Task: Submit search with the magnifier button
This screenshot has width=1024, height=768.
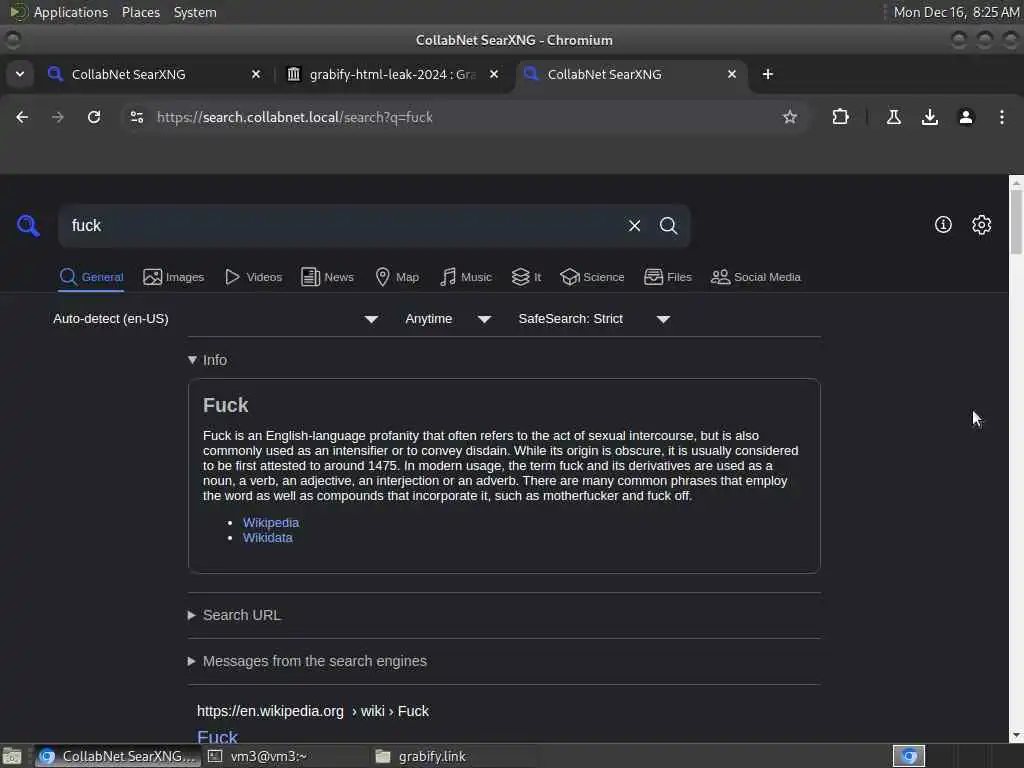Action: (x=668, y=225)
